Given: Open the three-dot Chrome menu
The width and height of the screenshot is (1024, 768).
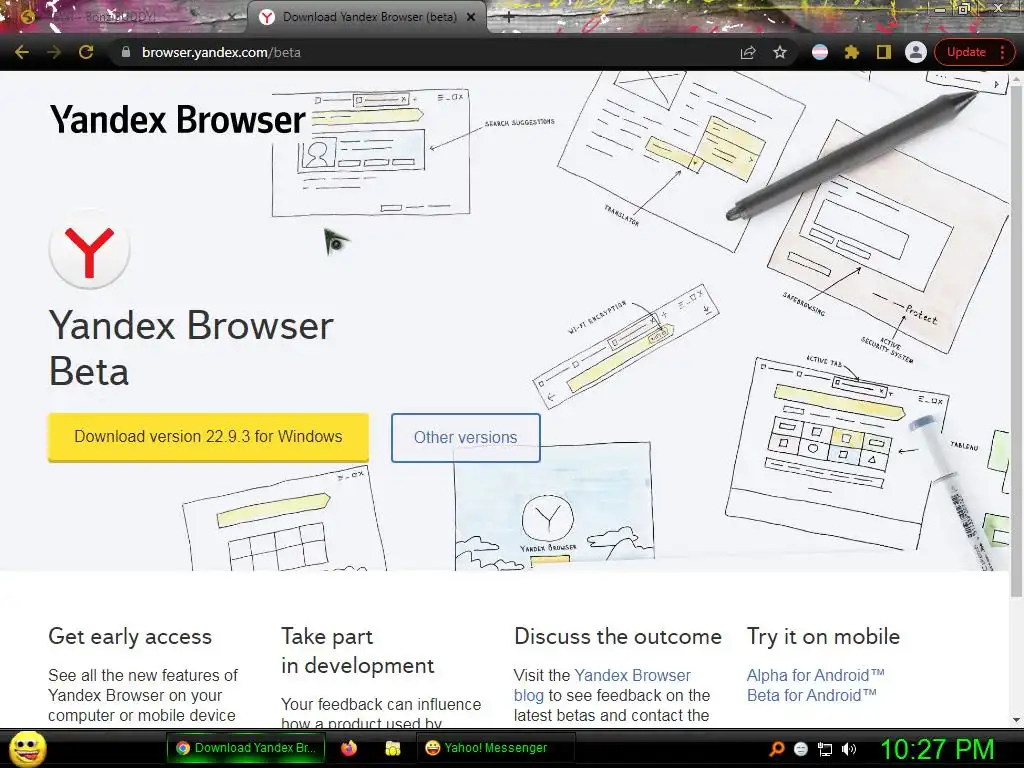Looking at the screenshot, I should pyautogui.click(x=1003, y=52).
